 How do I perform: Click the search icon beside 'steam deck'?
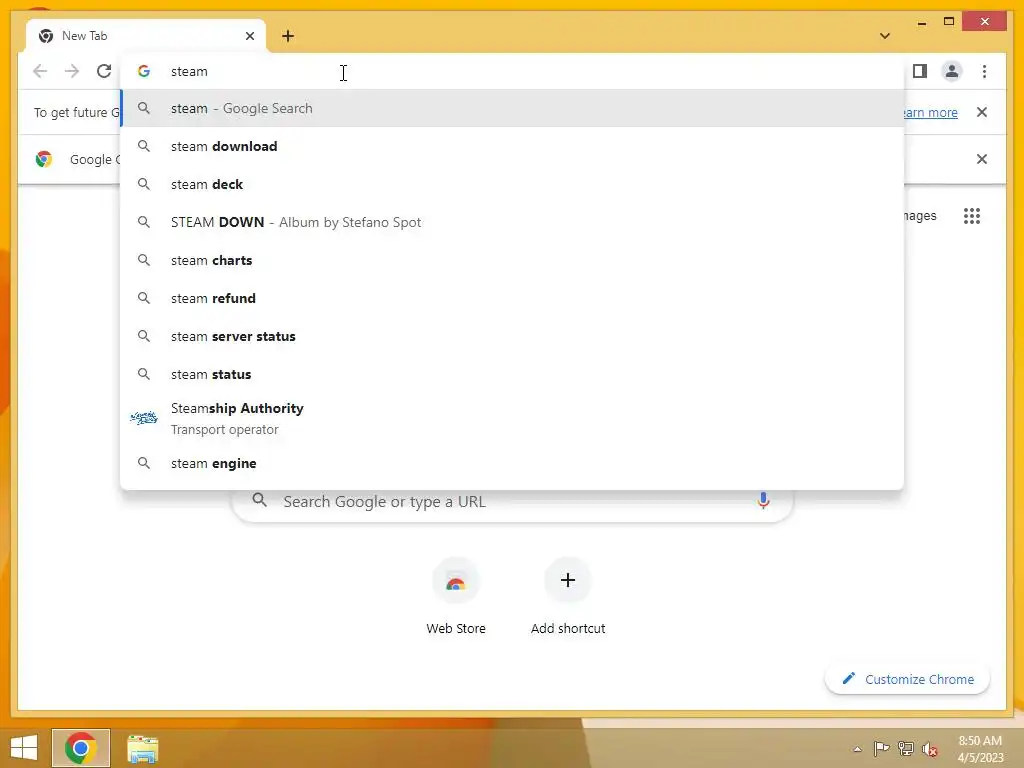(x=144, y=184)
